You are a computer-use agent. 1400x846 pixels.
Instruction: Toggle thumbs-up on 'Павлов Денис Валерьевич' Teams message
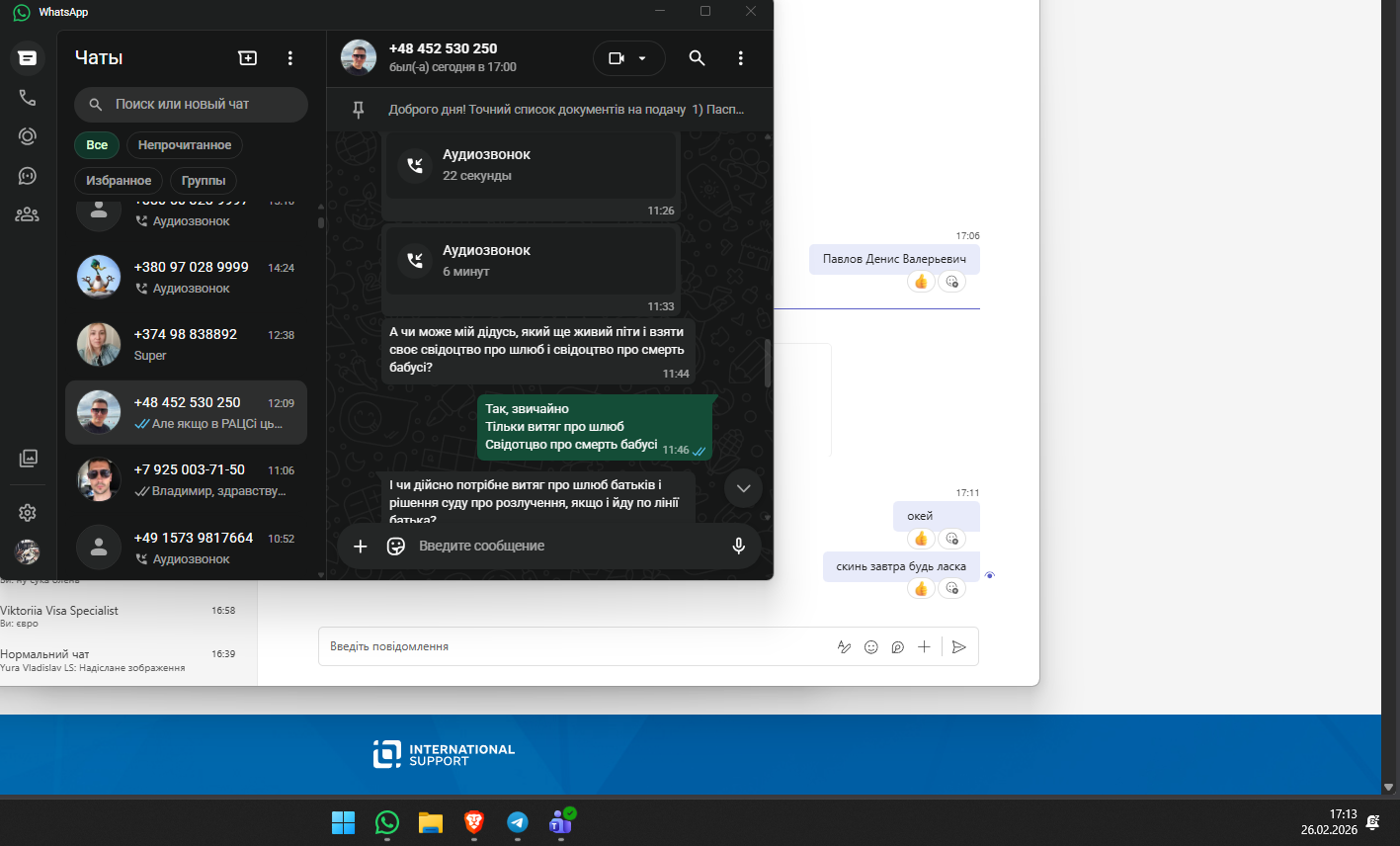[x=921, y=282]
